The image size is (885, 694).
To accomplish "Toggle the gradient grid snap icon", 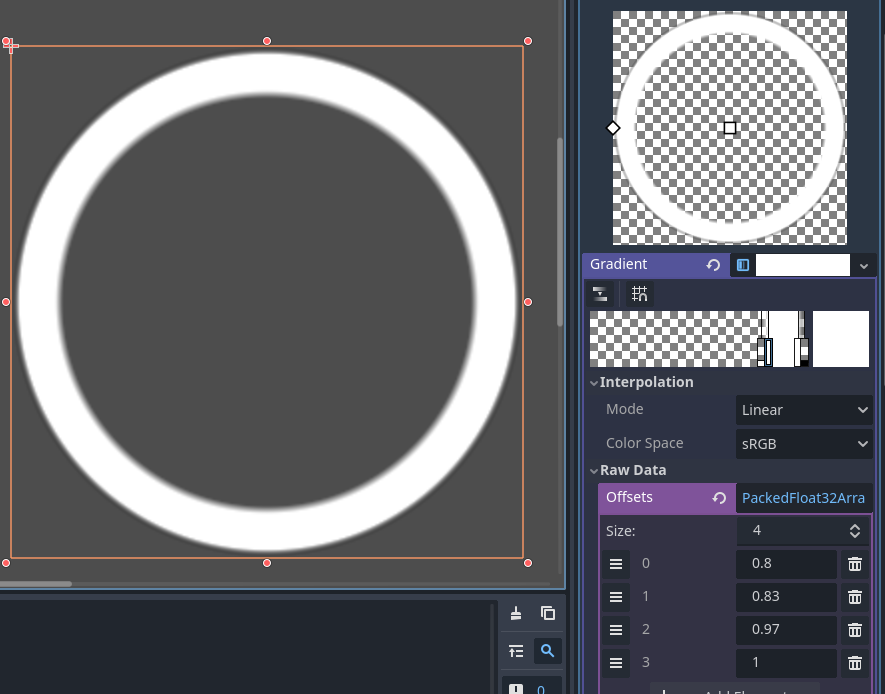I will [x=639, y=294].
